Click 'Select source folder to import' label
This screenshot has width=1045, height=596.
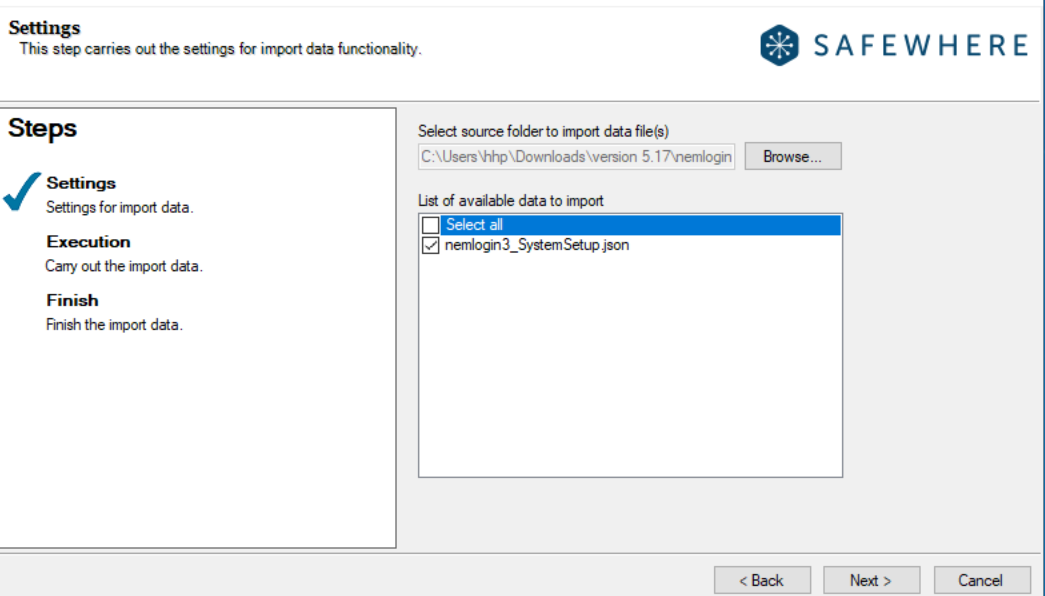pyautogui.click(x=543, y=131)
